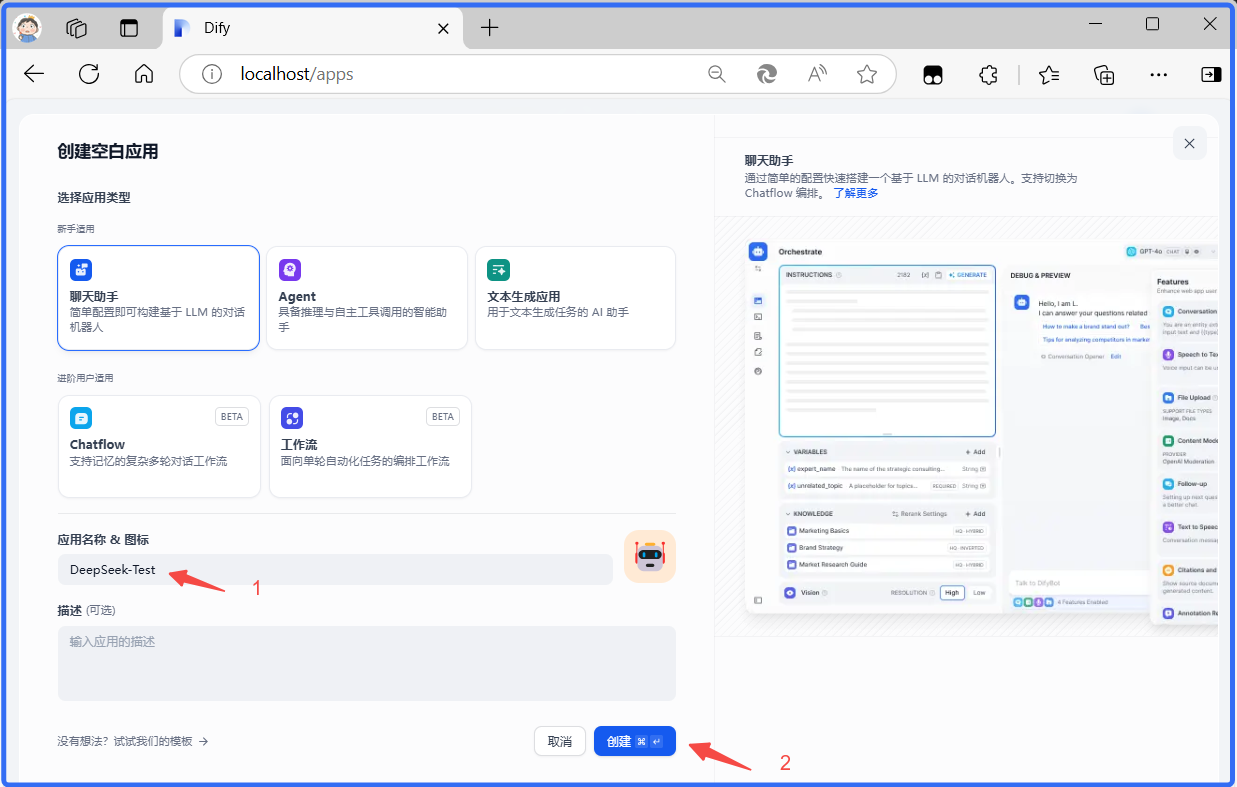Open the browser home page icon
The image size is (1237, 787).
click(x=144, y=74)
